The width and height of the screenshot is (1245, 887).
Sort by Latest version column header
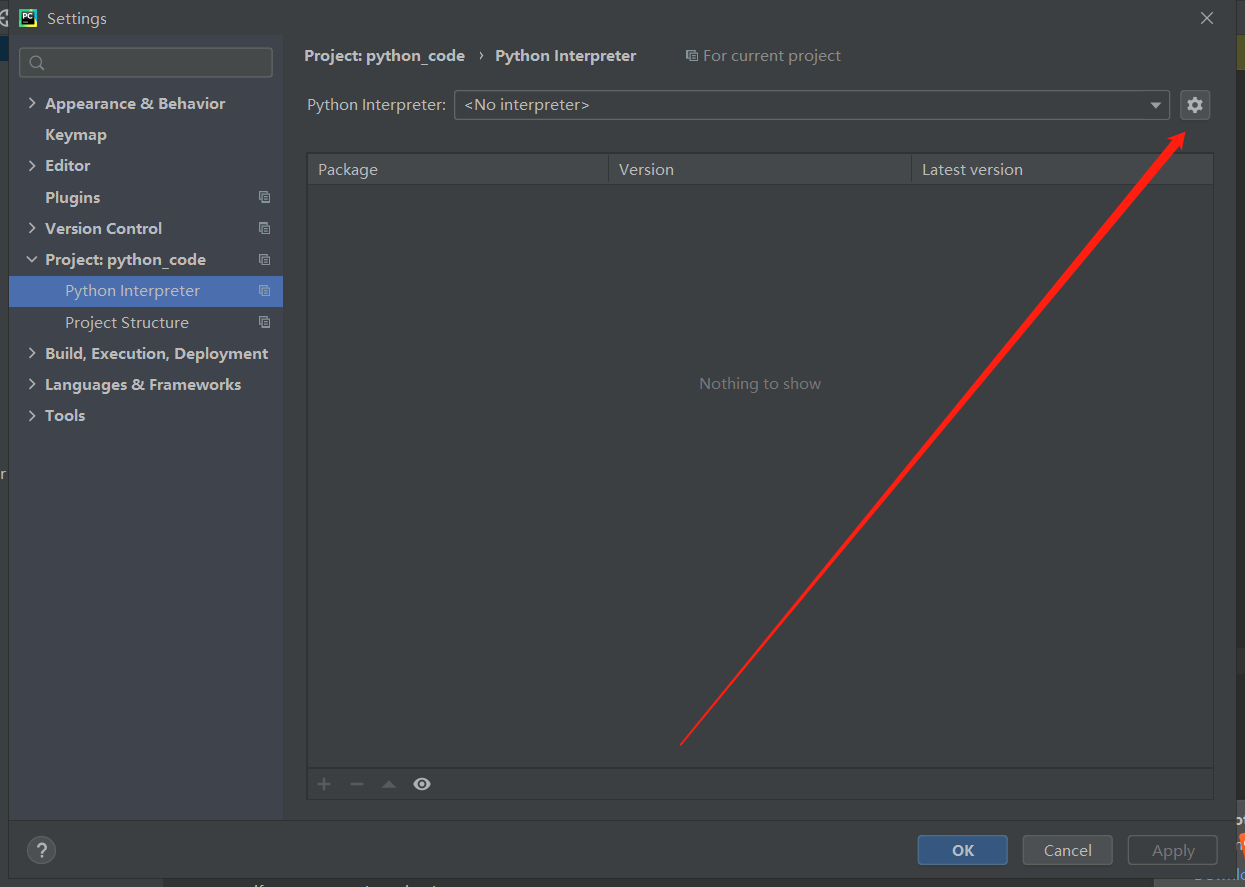(1062, 169)
